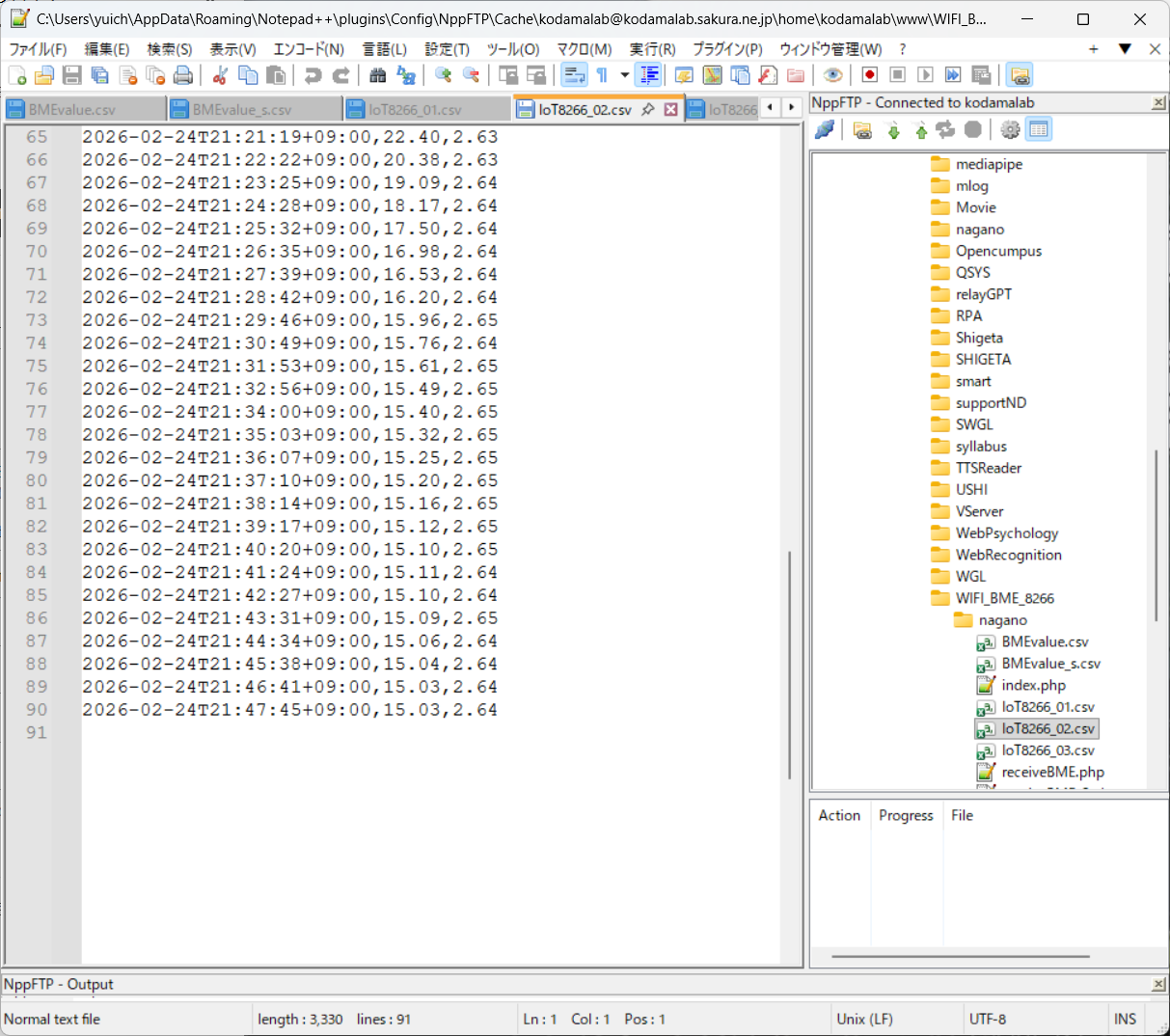Open receiveBME.php in the FTP tree

click(x=1052, y=772)
